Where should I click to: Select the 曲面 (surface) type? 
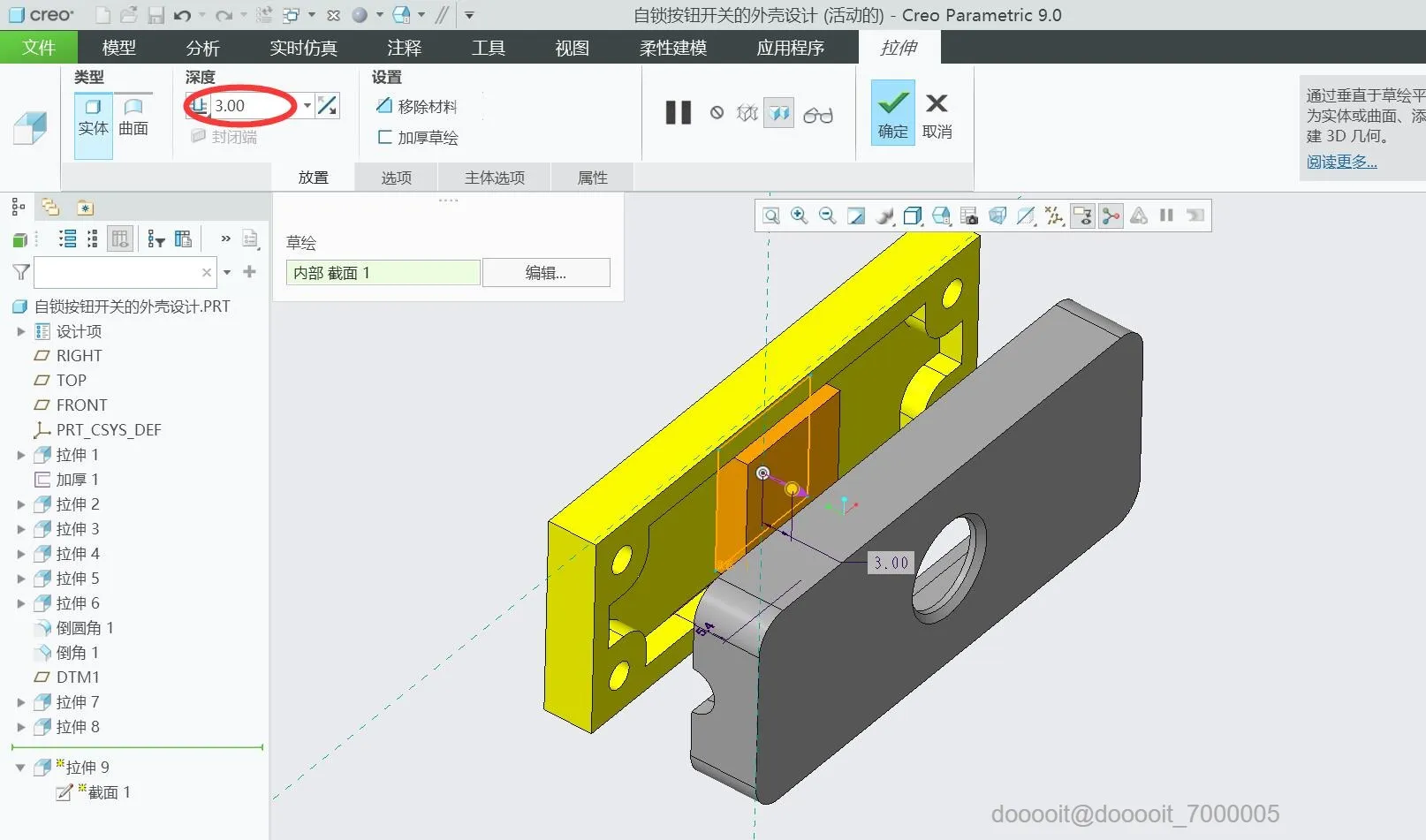133,117
